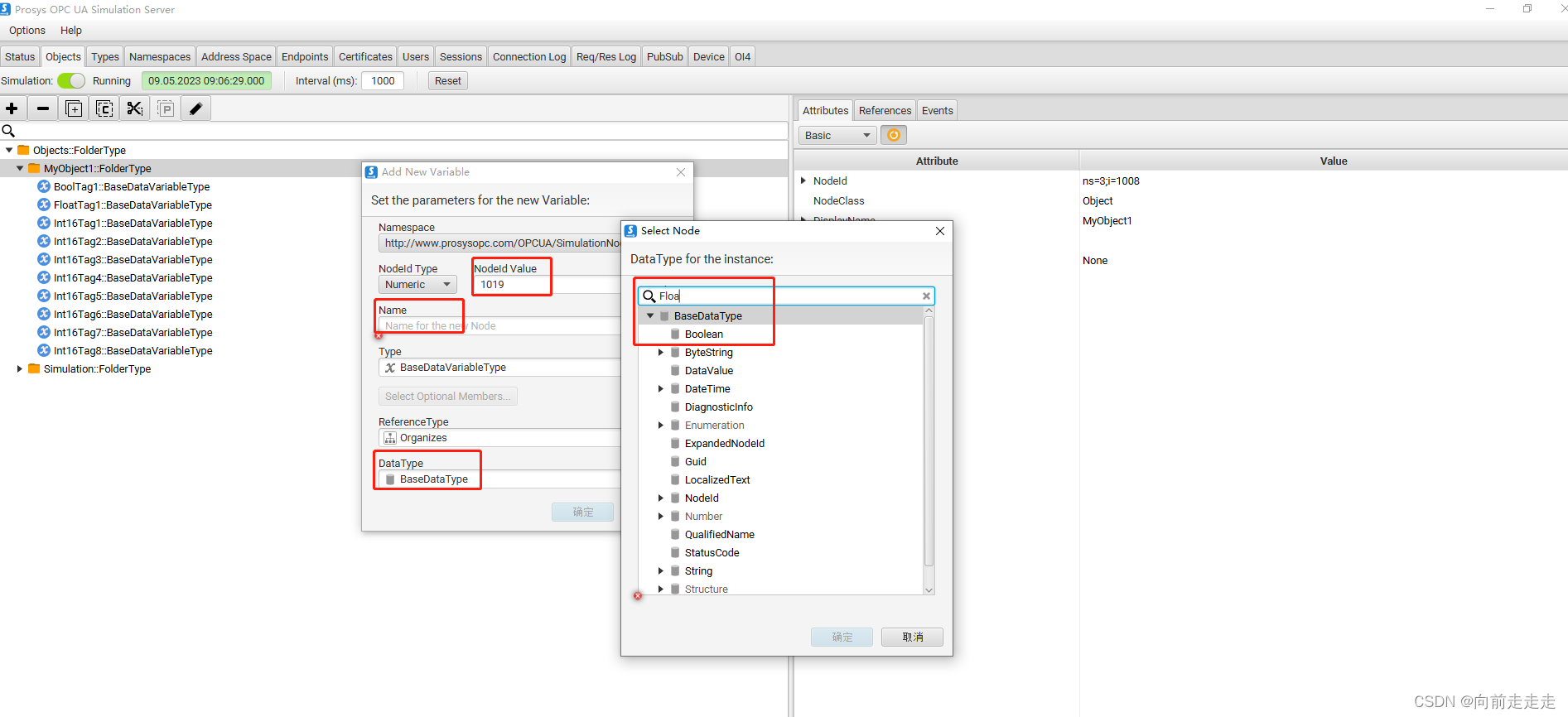Click the Type BaseDataVariableType field
The height and width of the screenshot is (717, 1568).
(x=499, y=368)
